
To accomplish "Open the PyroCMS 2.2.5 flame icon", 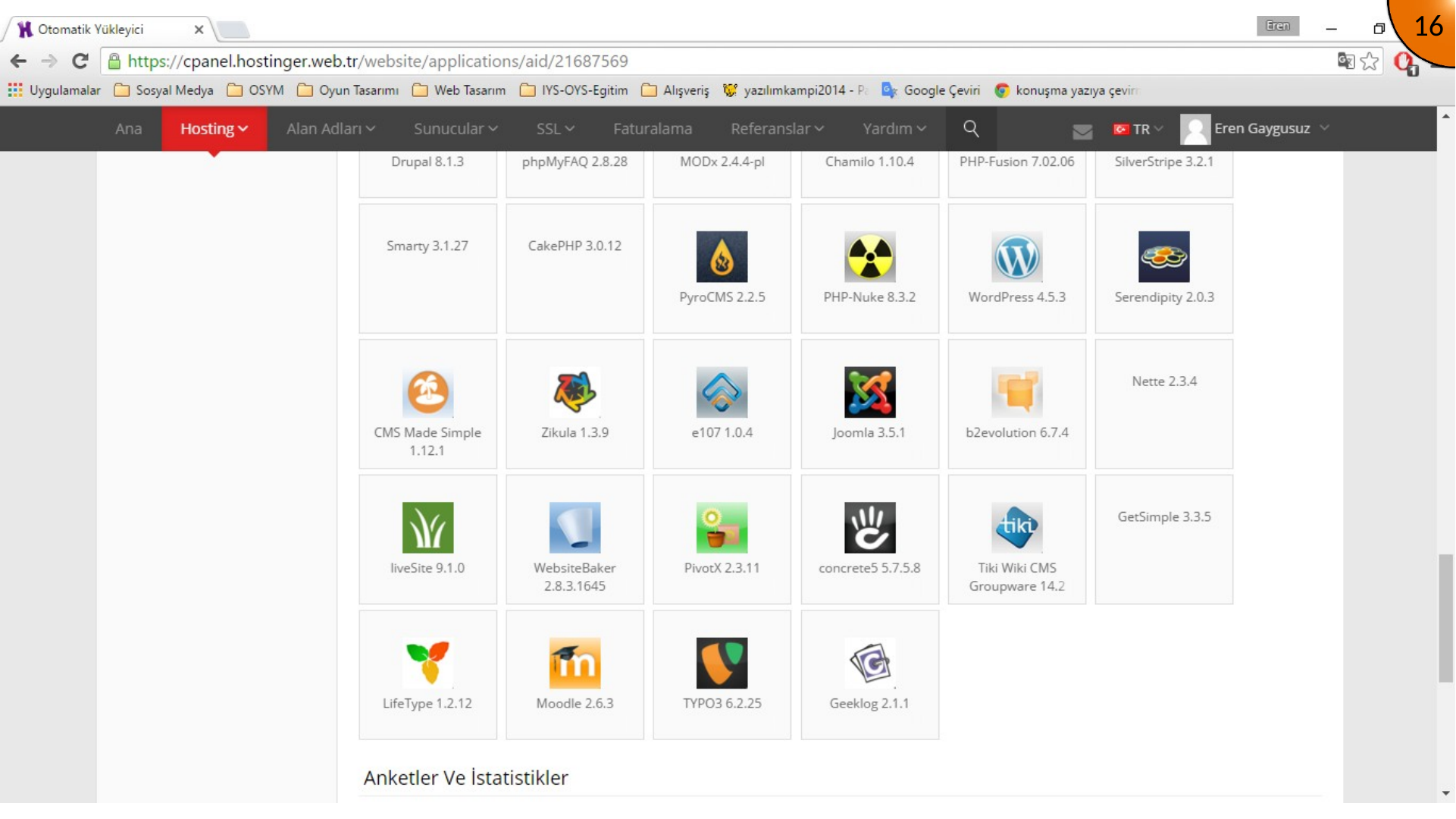I will tap(722, 256).
